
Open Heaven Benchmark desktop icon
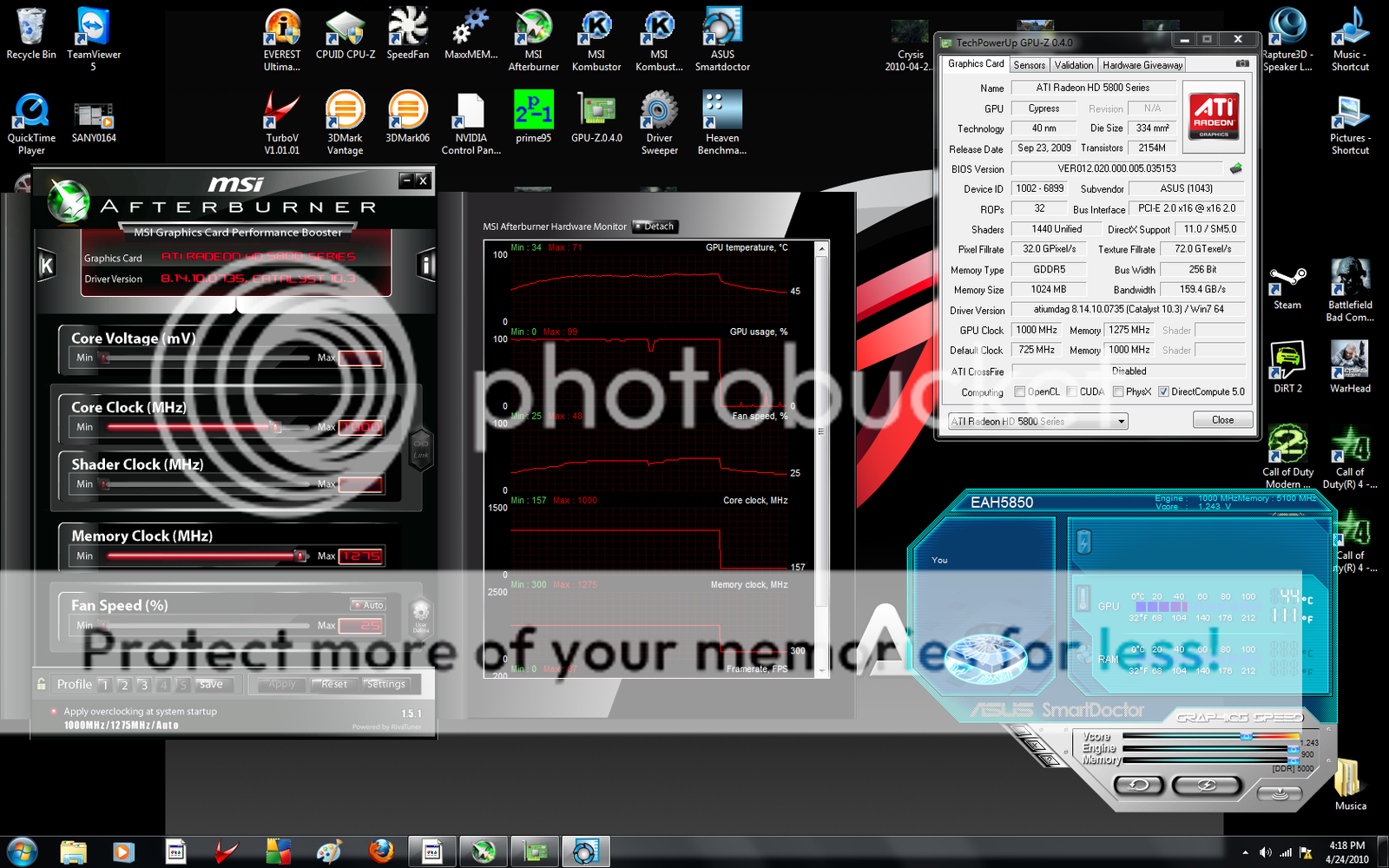722,123
